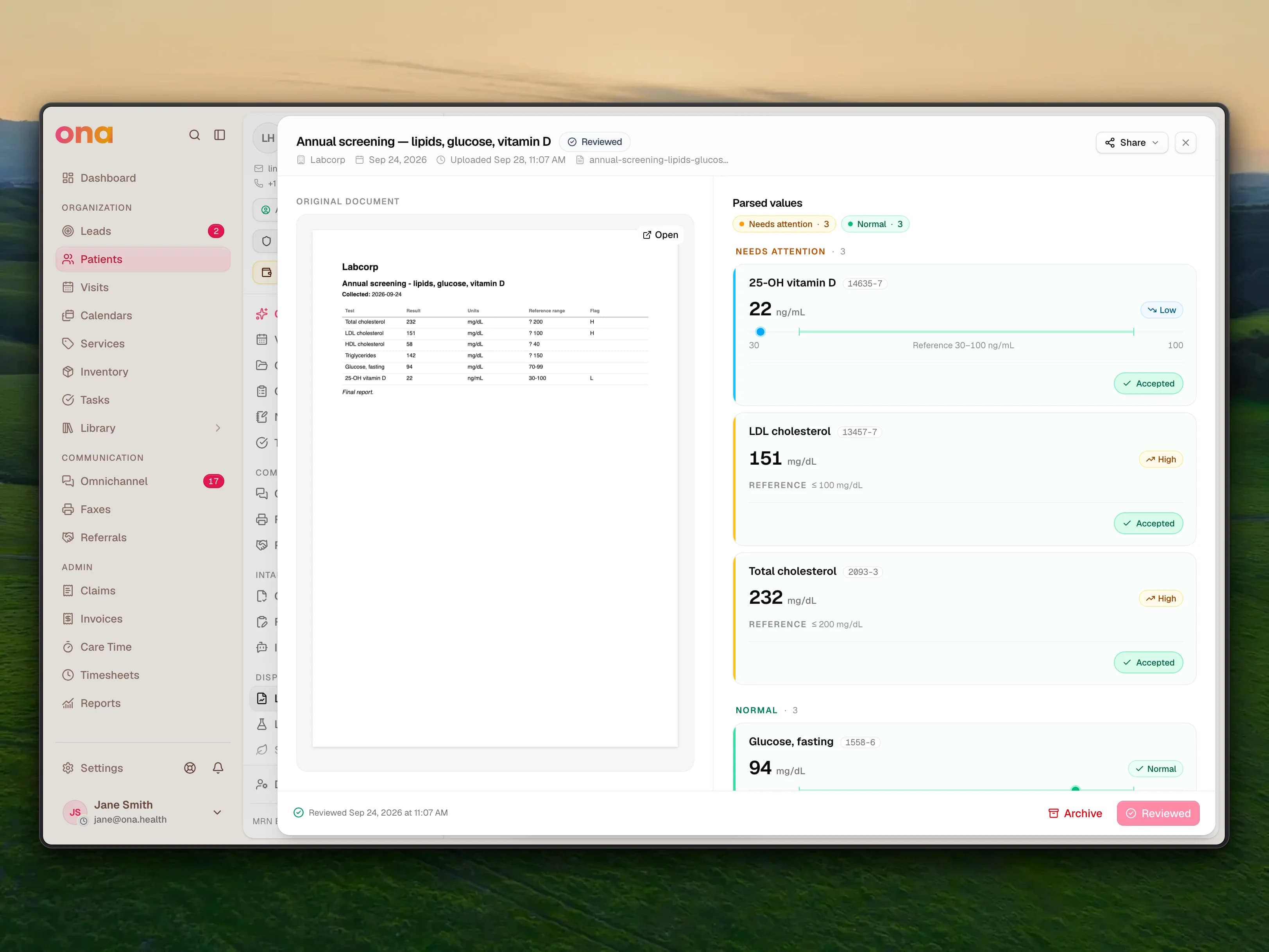The width and height of the screenshot is (1269, 952).
Task: Click the Services tag icon
Action: click(68, 344)
